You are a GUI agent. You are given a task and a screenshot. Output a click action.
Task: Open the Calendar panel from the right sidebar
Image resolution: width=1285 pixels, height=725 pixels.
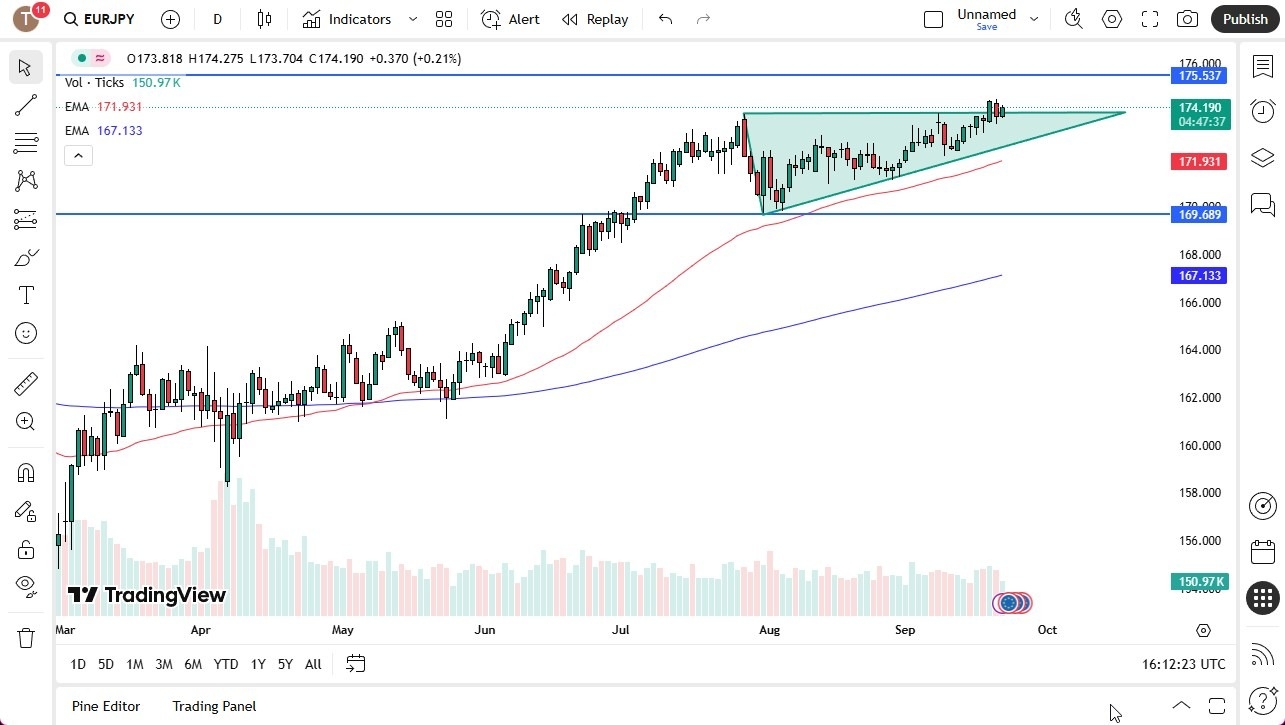coord(1262,551)
